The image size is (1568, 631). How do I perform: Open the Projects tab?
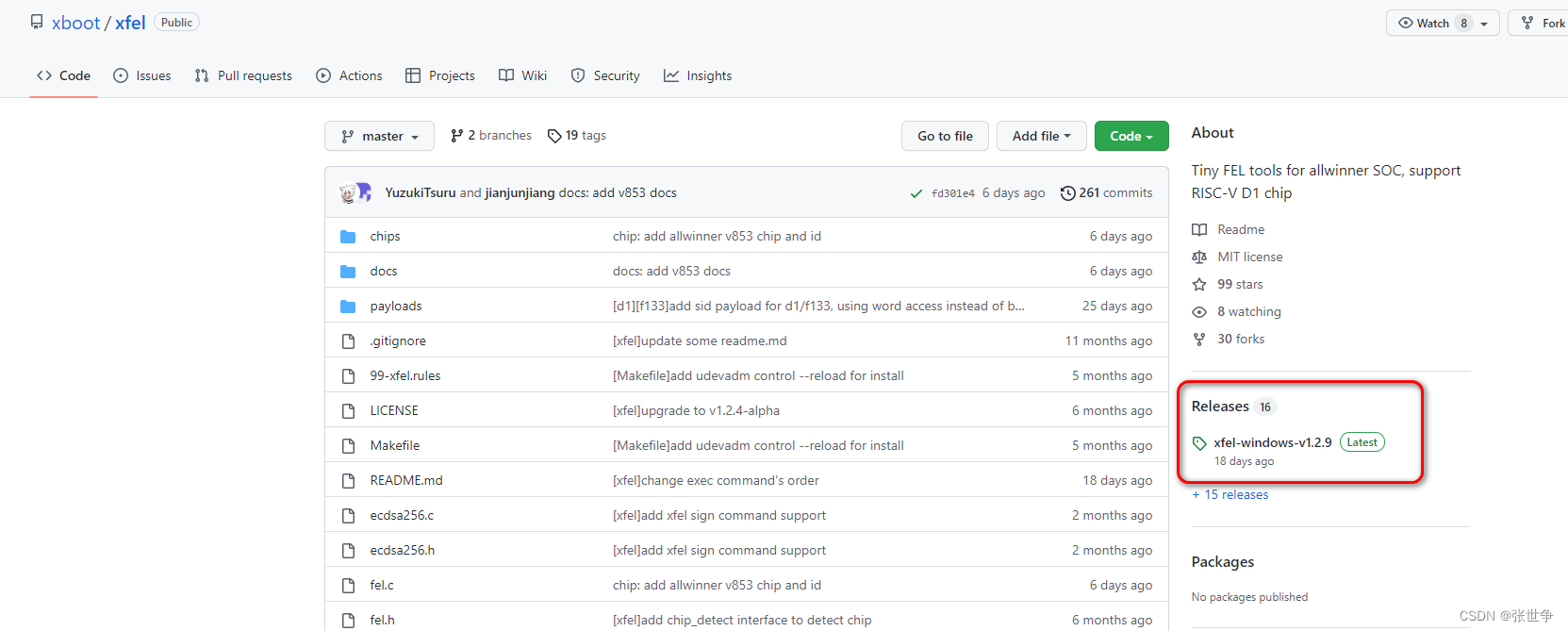(x=439, y=75)
